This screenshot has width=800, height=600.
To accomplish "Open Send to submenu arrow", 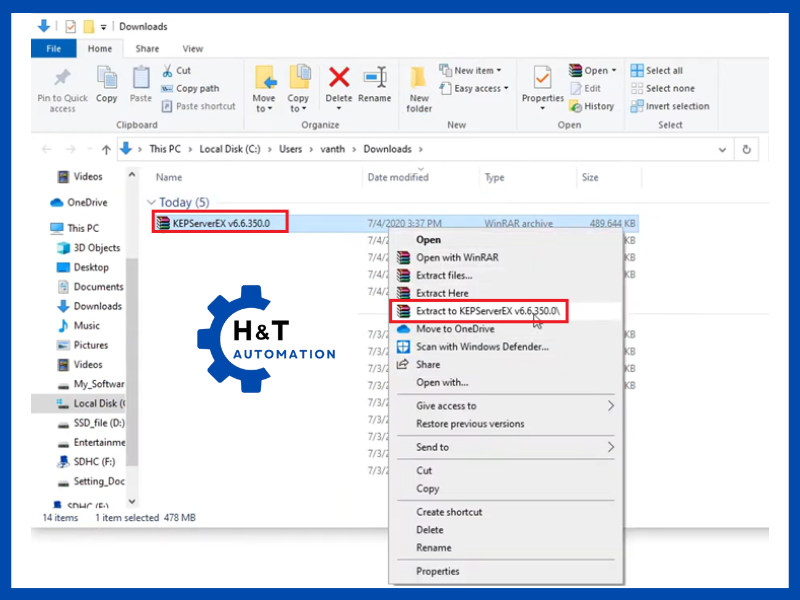I will tap(610, 447).
